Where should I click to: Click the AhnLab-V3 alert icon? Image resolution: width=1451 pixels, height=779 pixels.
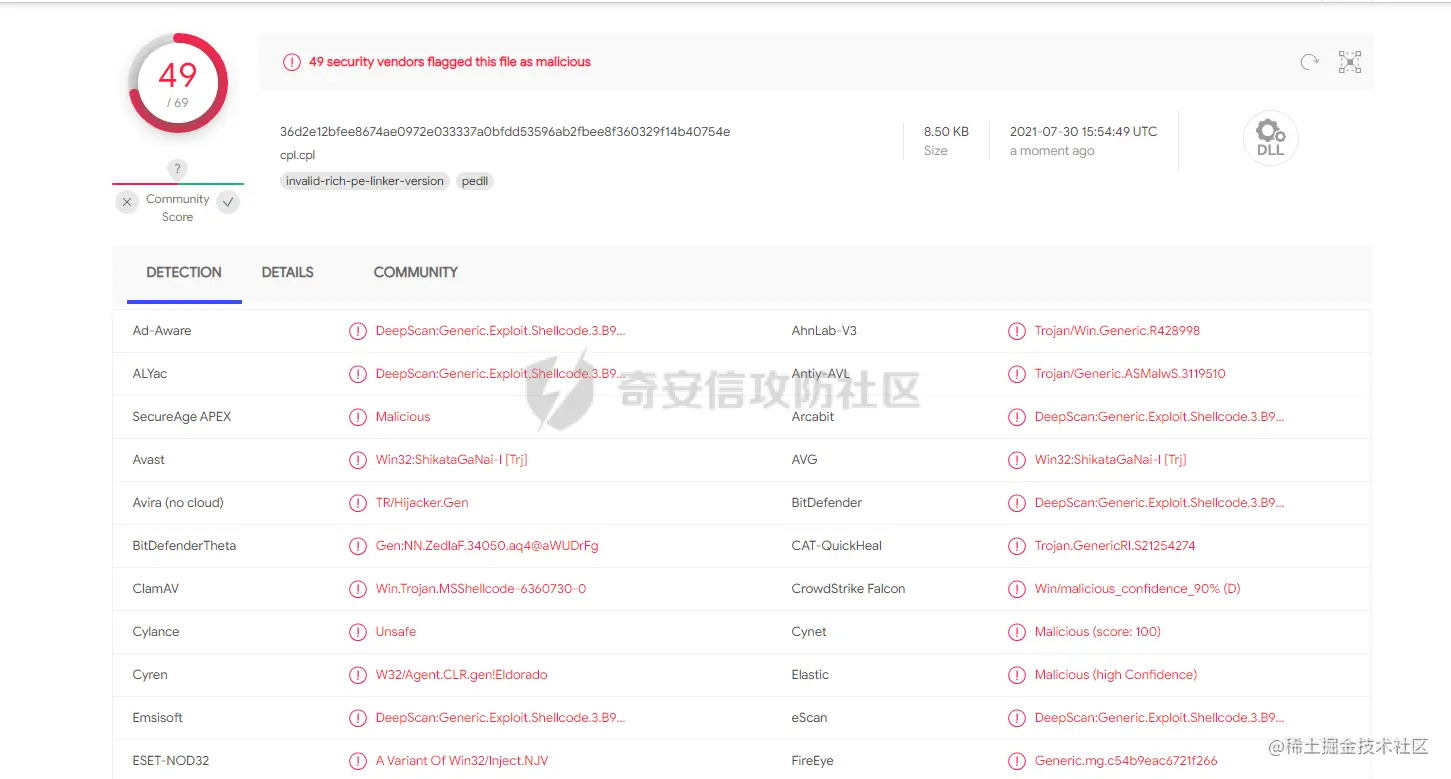[1017, 331]
